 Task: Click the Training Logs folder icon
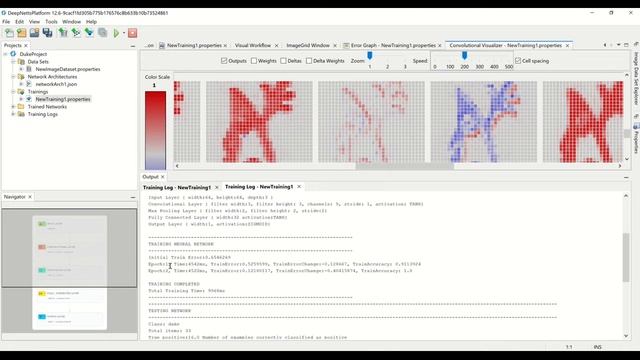pyautogui.click(x=21, y=114)
